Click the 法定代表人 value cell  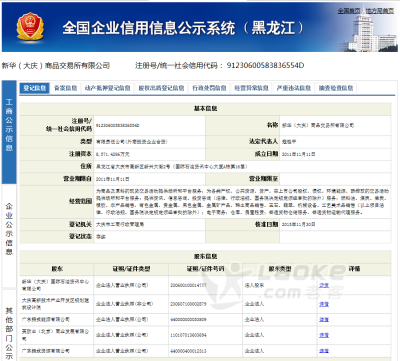click(x=335, y=142)
